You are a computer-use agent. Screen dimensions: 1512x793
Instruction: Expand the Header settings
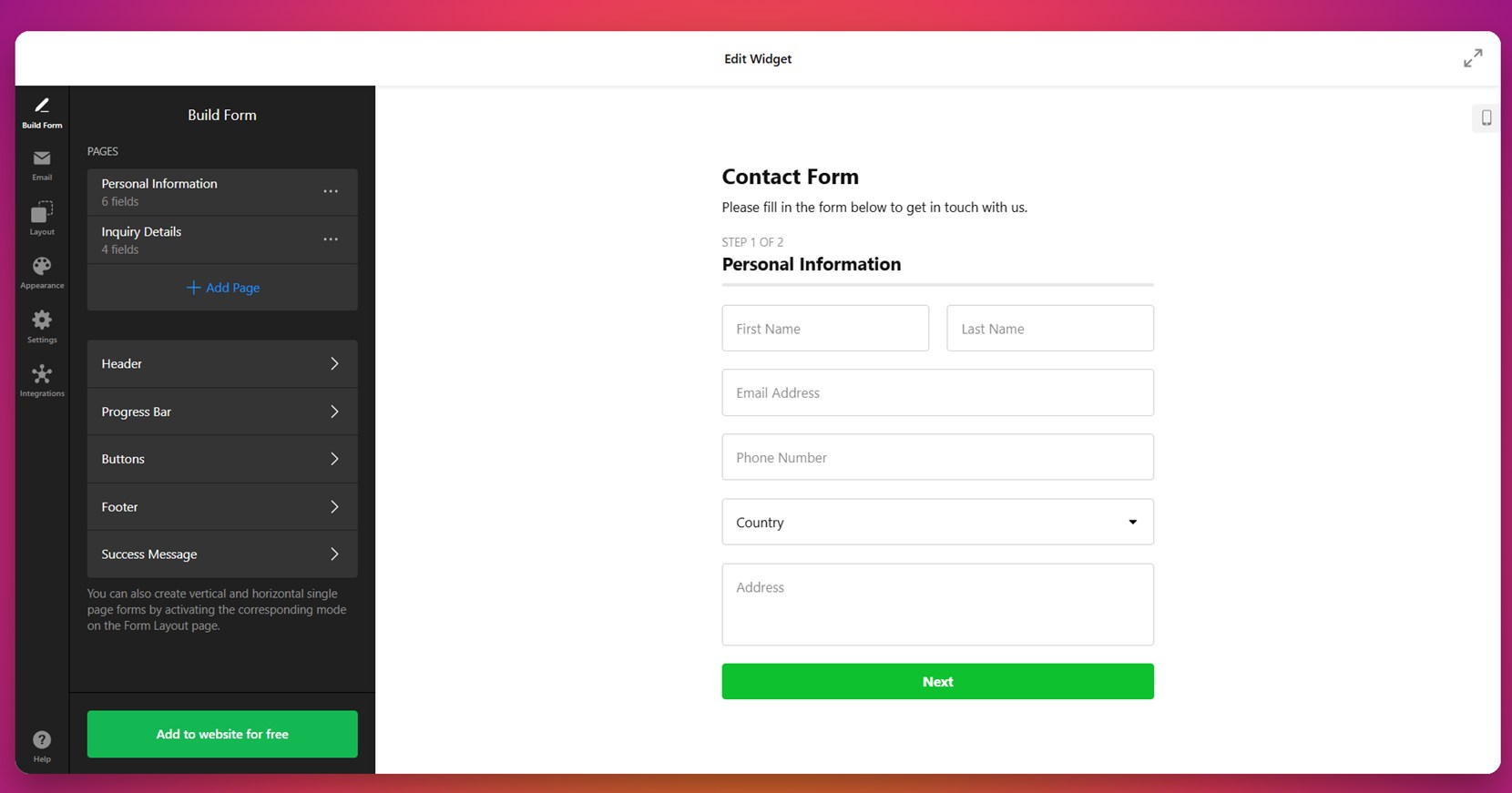222,363
